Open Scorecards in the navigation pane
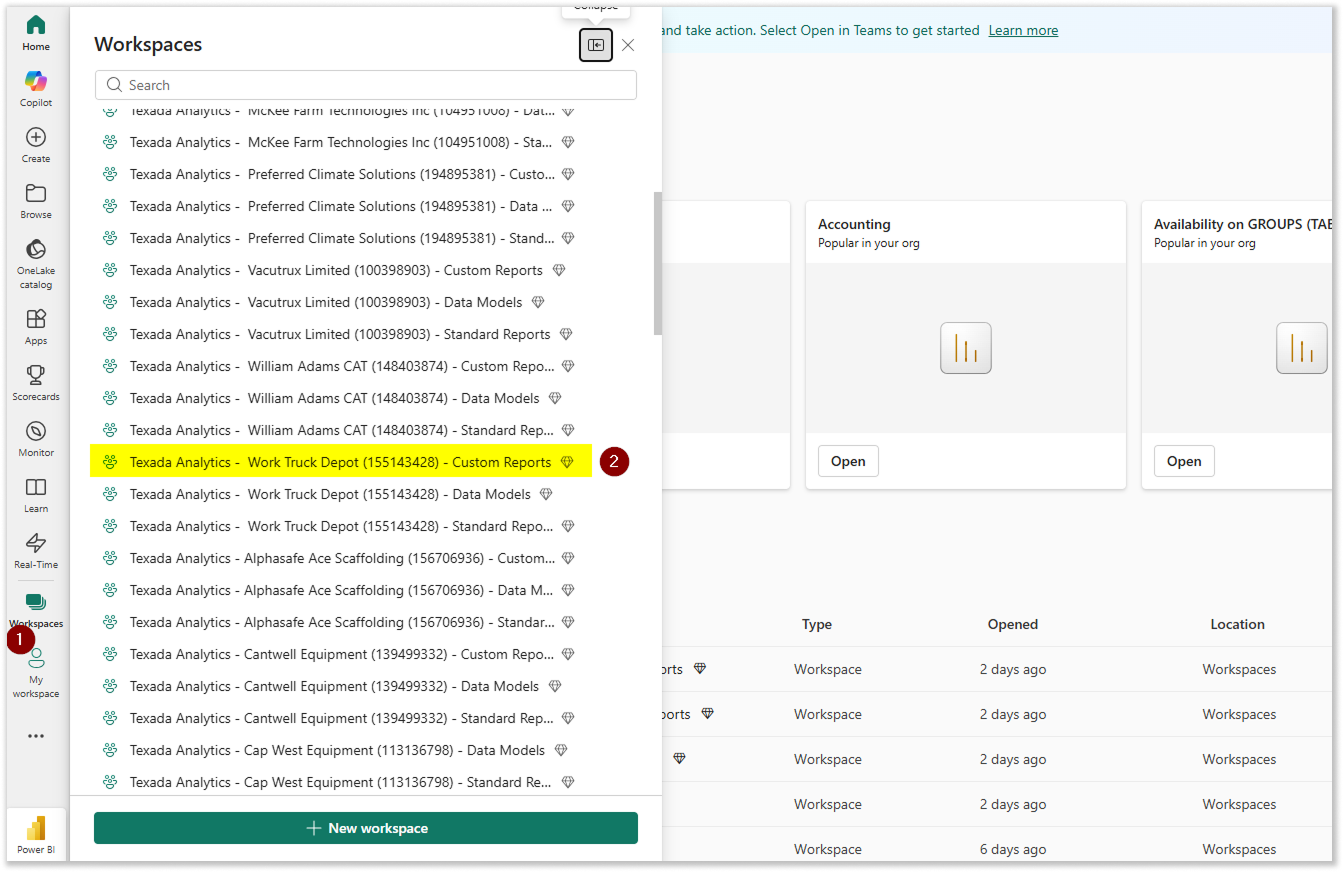This screenshot has height=872, width=1343. (36, 382)
